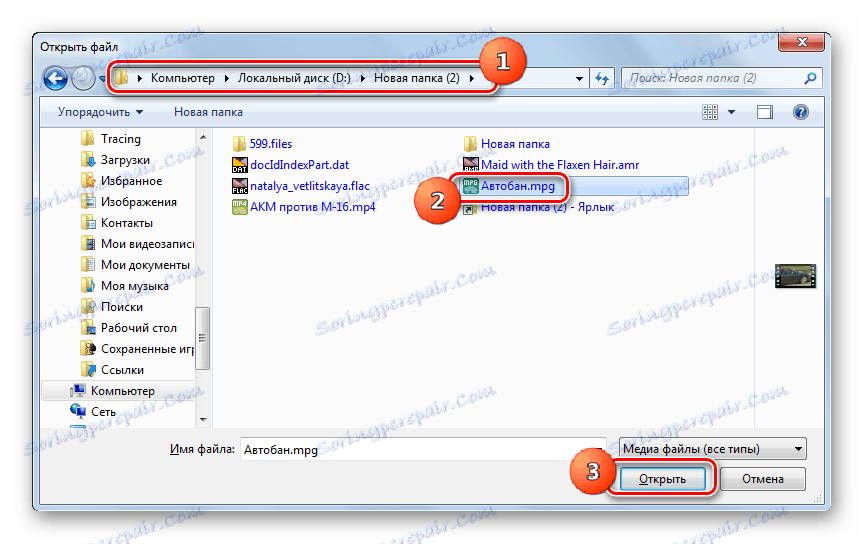Click the Избранное star folder icon
The width and height of the screenshot is (864, 544).
87,180
